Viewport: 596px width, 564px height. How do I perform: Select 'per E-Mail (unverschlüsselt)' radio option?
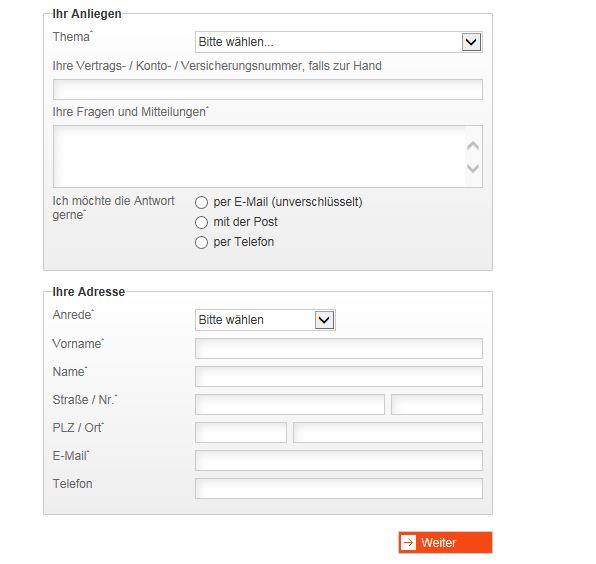coord(201,202)
